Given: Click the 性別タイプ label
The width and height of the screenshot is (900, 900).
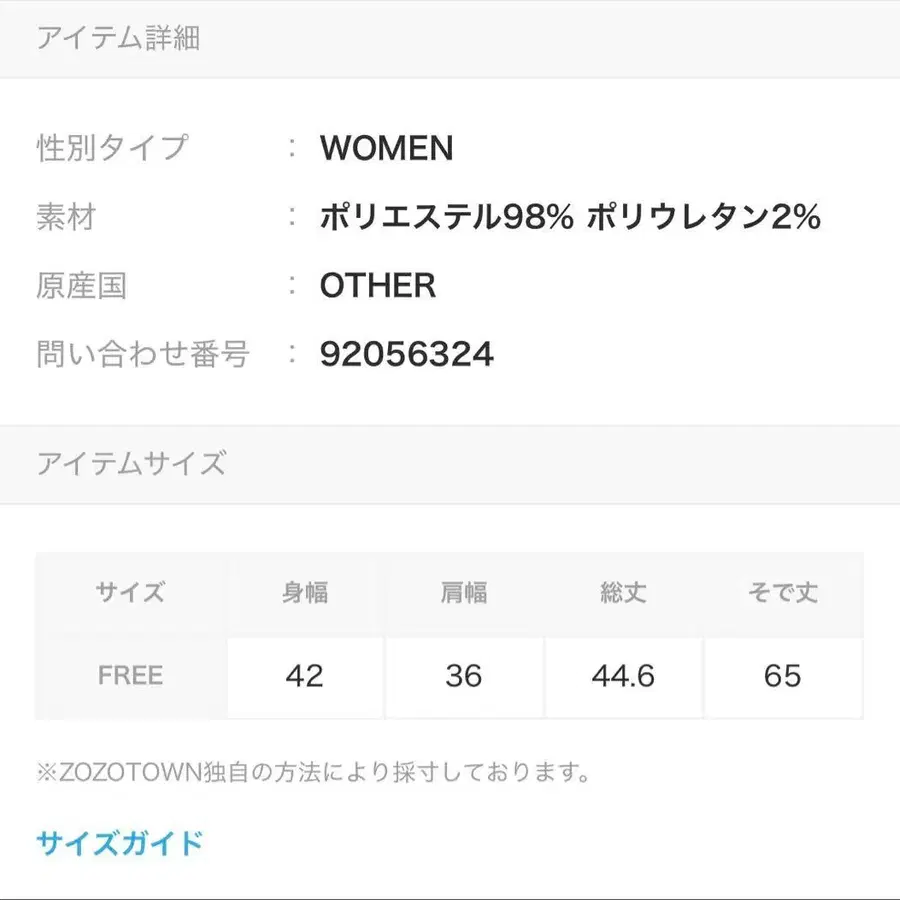Looking at the screenshot, I should (x=113, y=148).
